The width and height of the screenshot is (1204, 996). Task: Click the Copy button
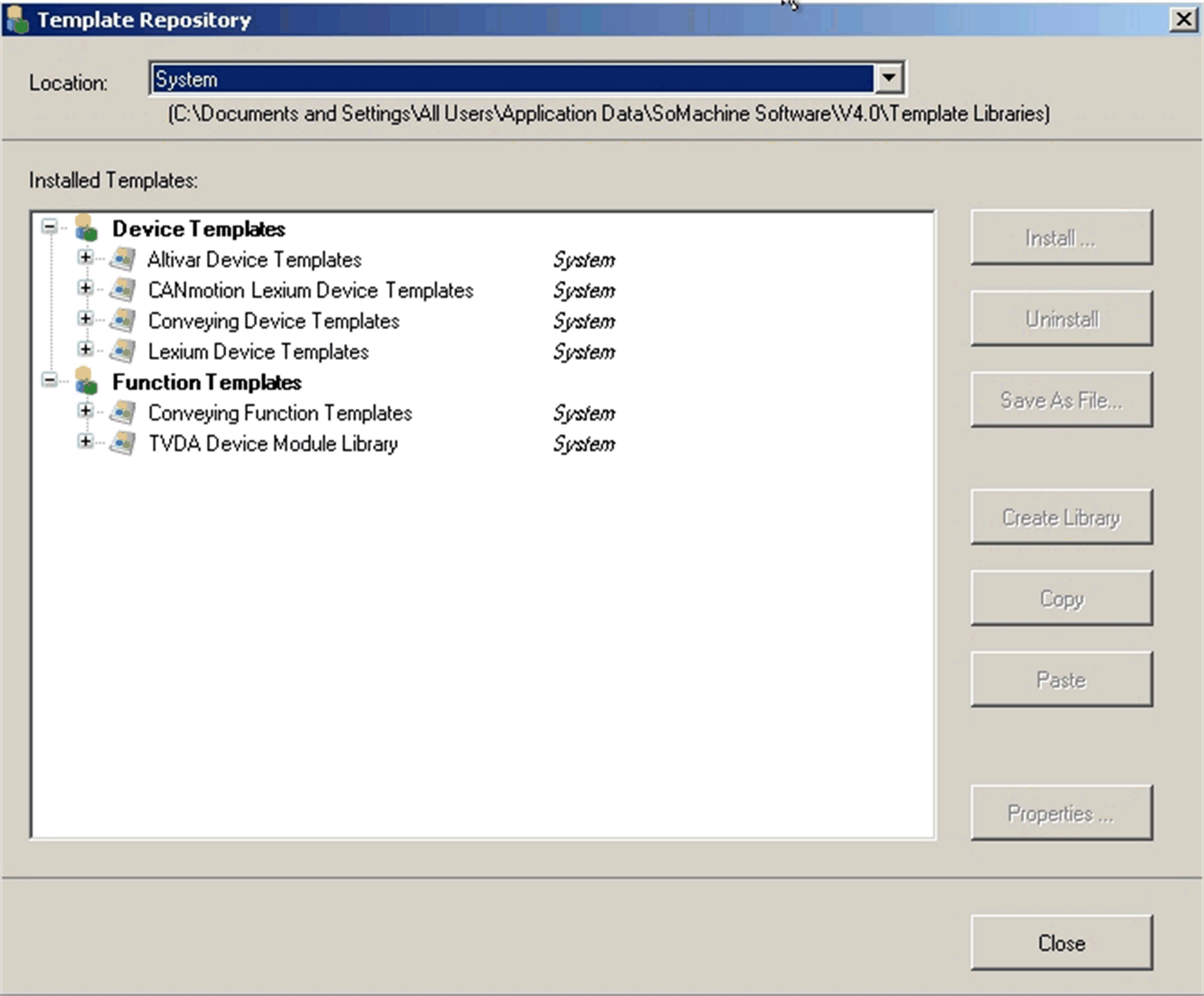coord(1061,598)
